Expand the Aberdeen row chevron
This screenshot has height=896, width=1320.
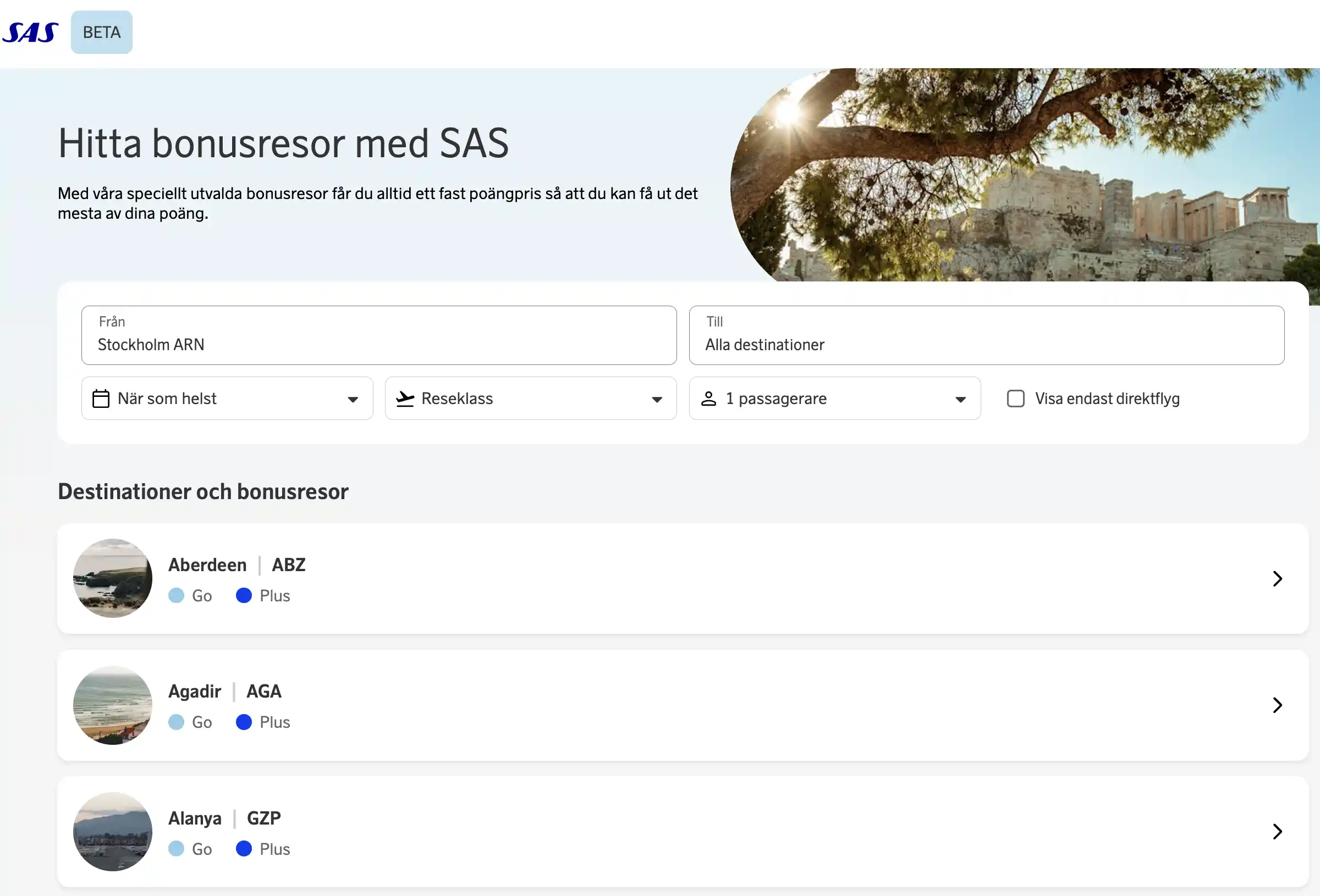pyautogui.click(x=1278, y=579)
